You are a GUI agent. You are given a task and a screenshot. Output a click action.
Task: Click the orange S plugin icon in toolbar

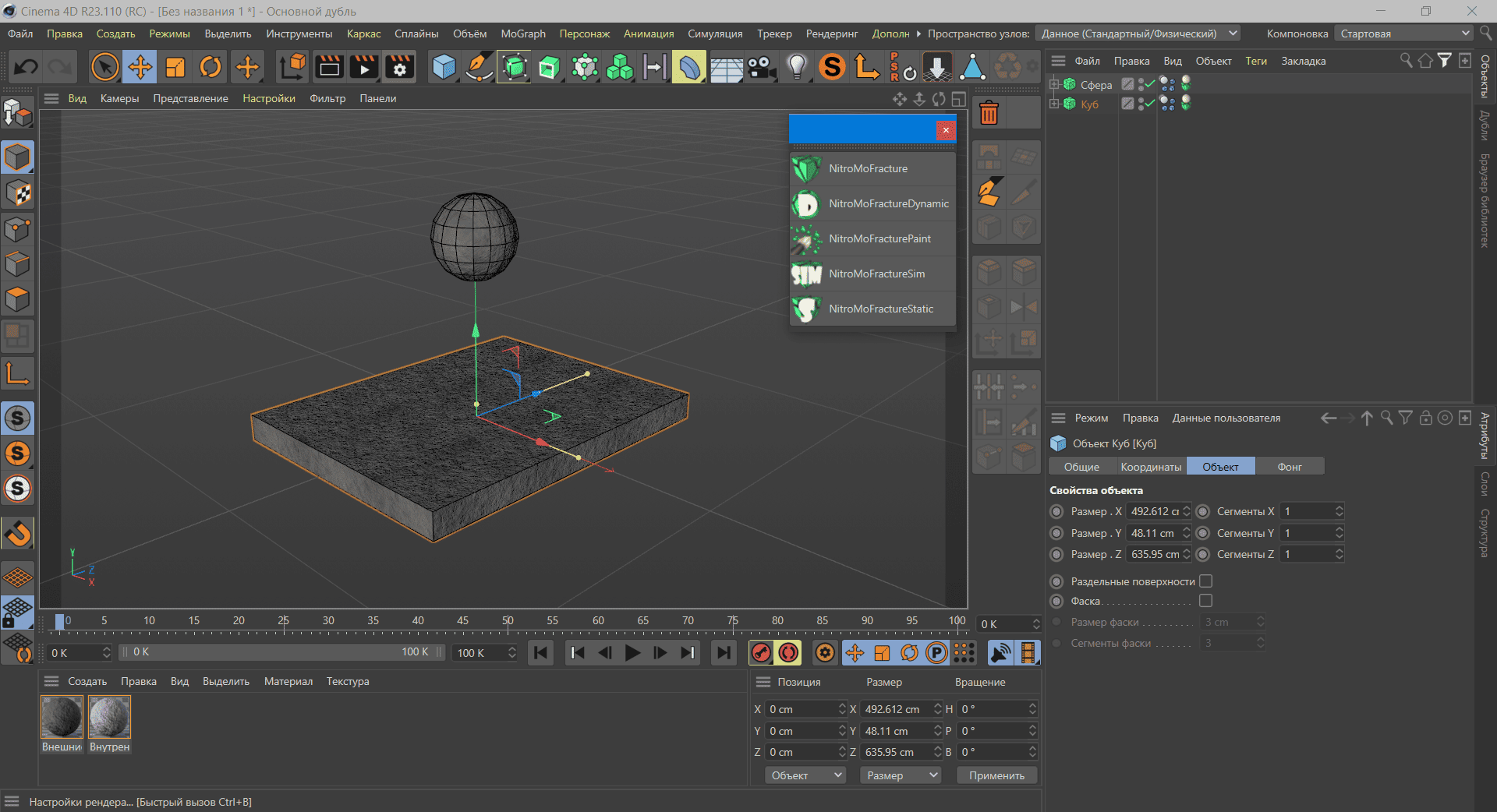pos(832,67)
